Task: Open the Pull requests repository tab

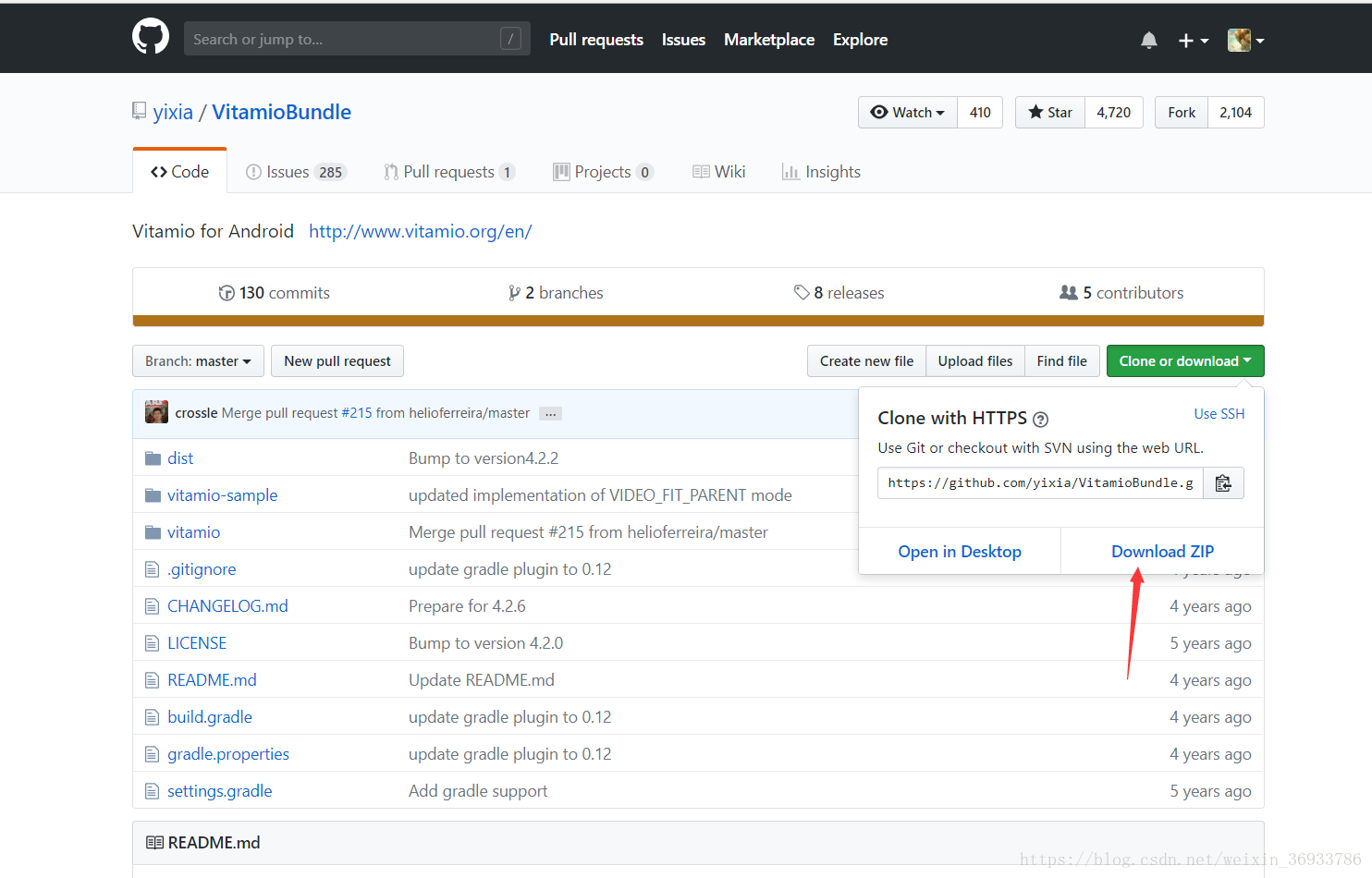Action: tap(450, 172)
